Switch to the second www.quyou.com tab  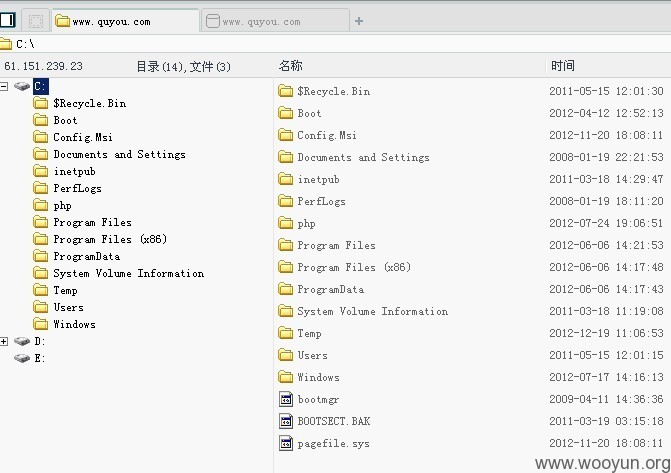click(276, 21)
